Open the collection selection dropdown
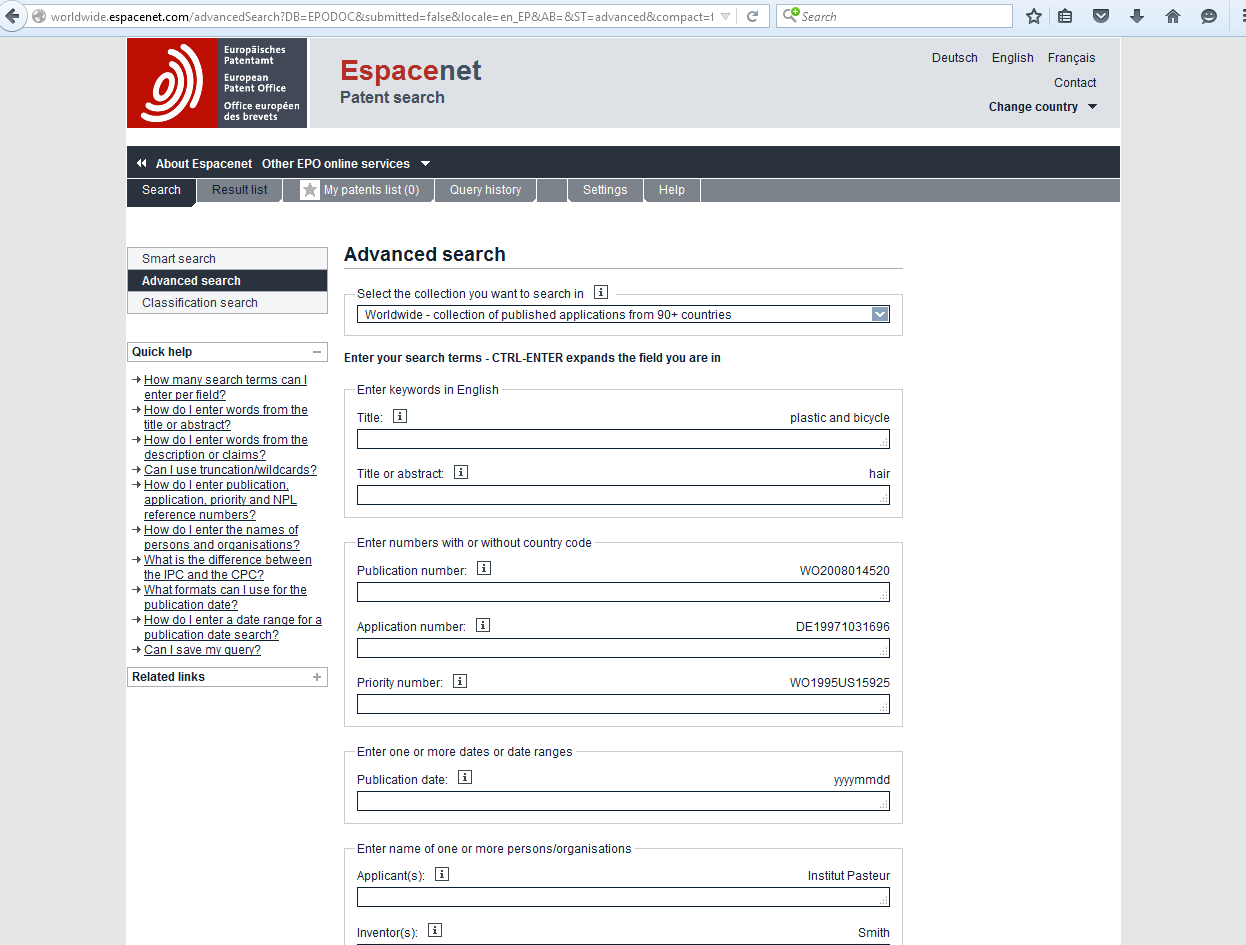1246x945 pixels. (880, 314)
